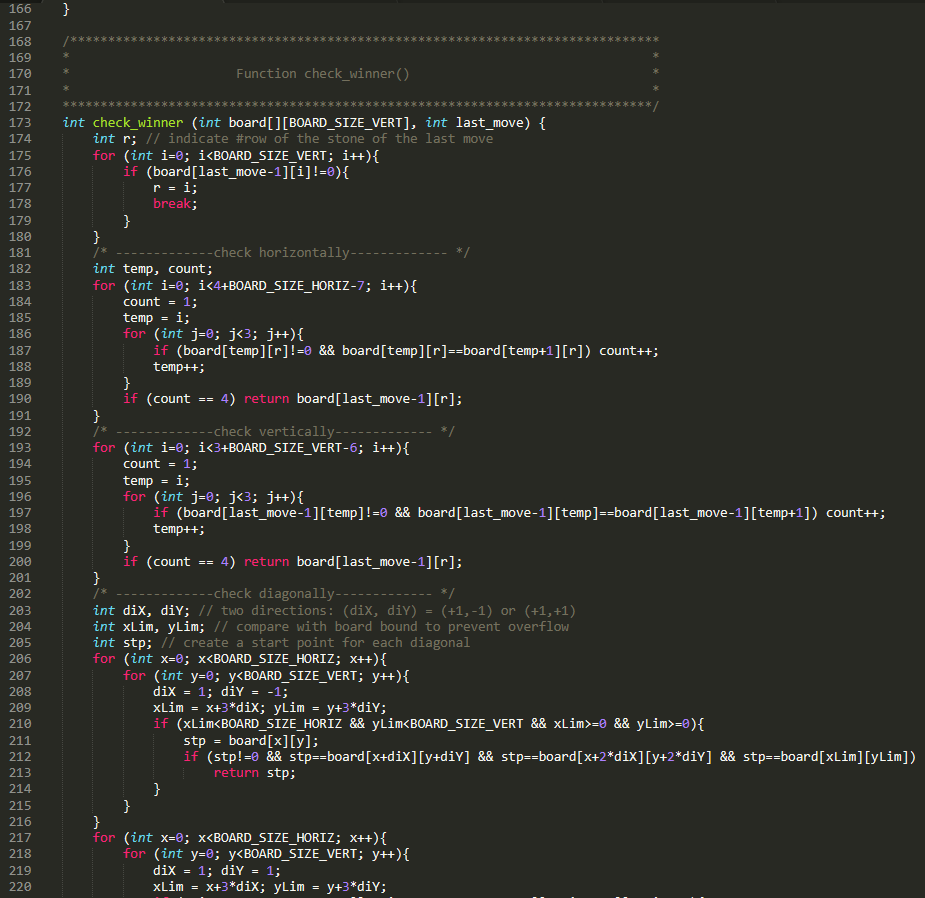
Task: Click line number 212 in the gutter
Action: coord(20,756)
